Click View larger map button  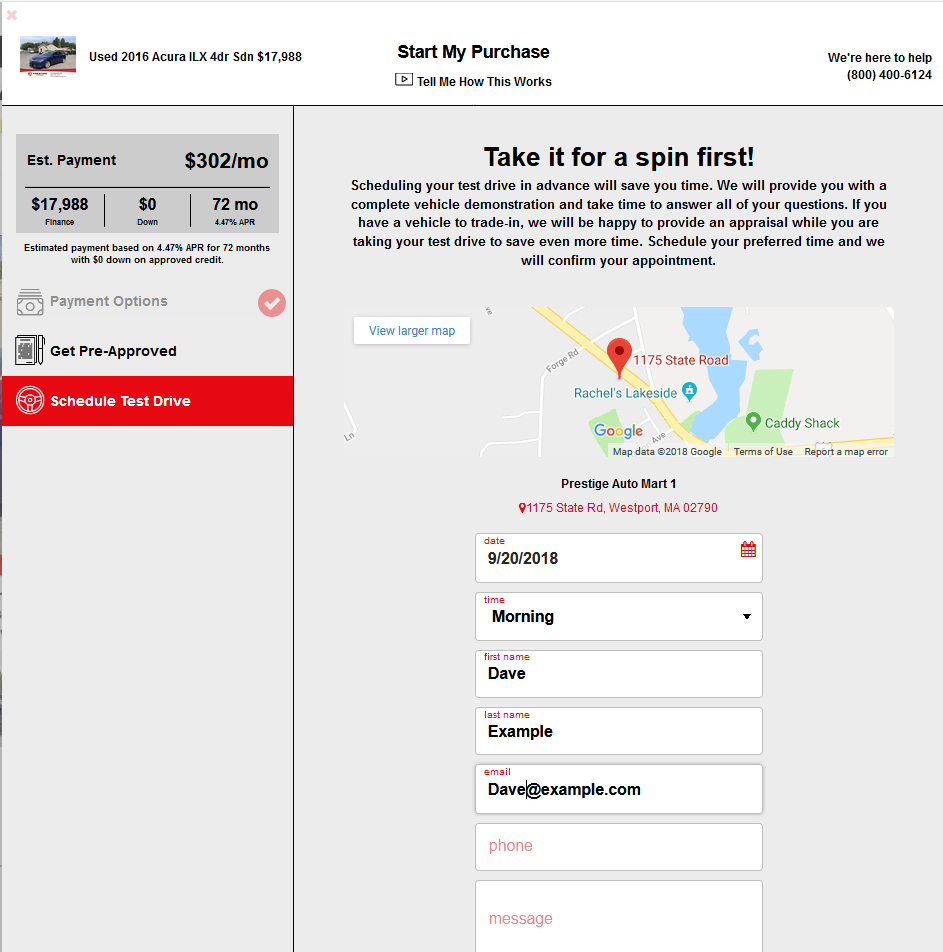point(412,331)
